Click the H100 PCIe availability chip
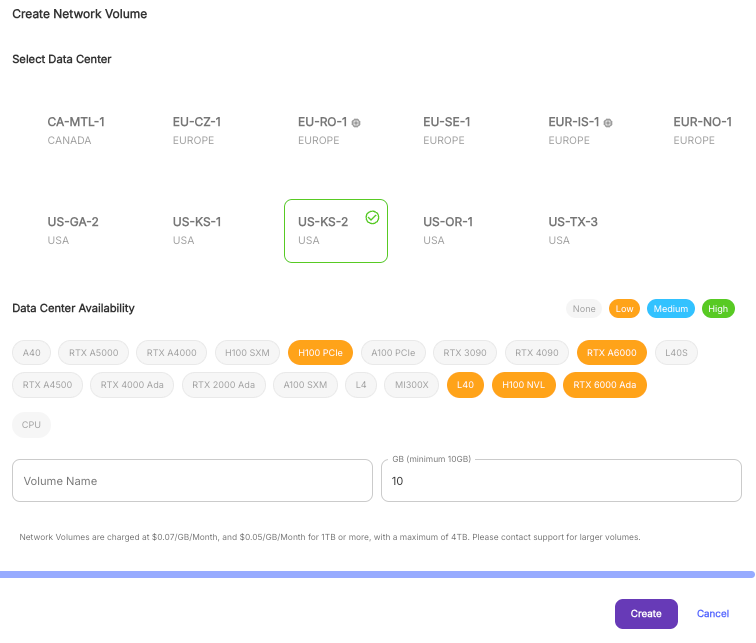 click(320, 352)
